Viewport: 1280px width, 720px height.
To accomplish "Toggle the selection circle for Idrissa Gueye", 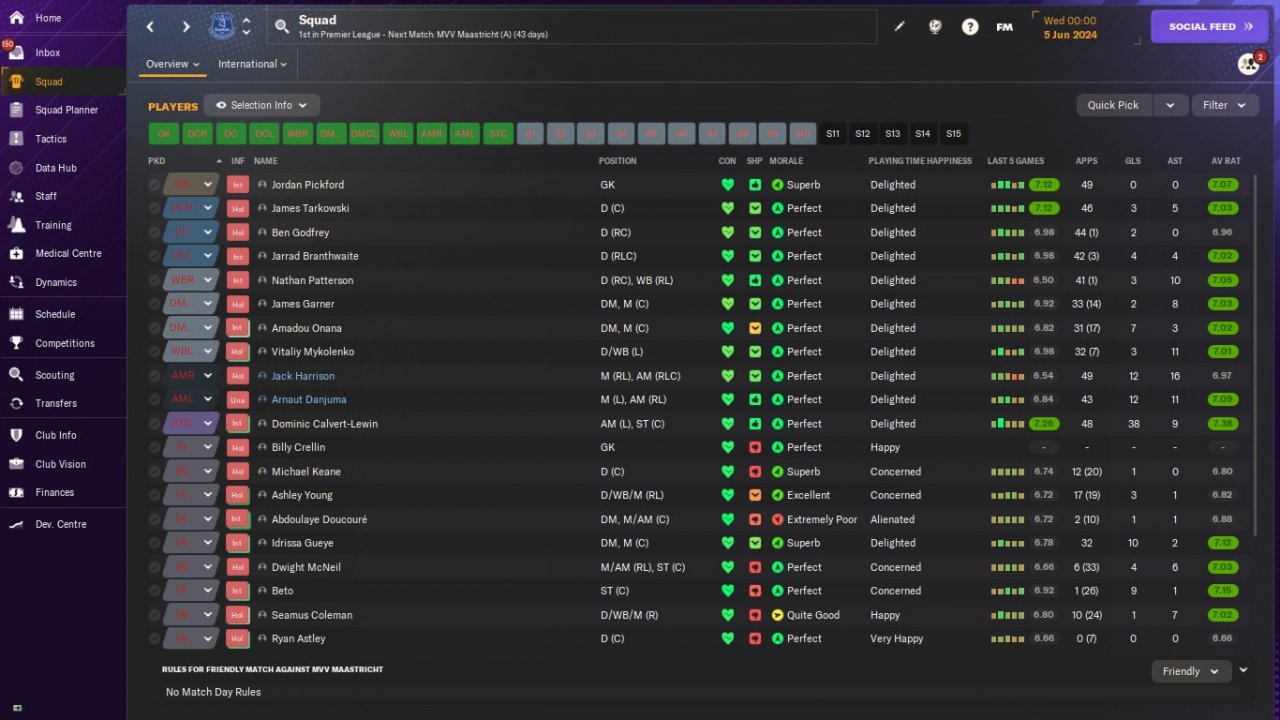I will click(154, 543).
